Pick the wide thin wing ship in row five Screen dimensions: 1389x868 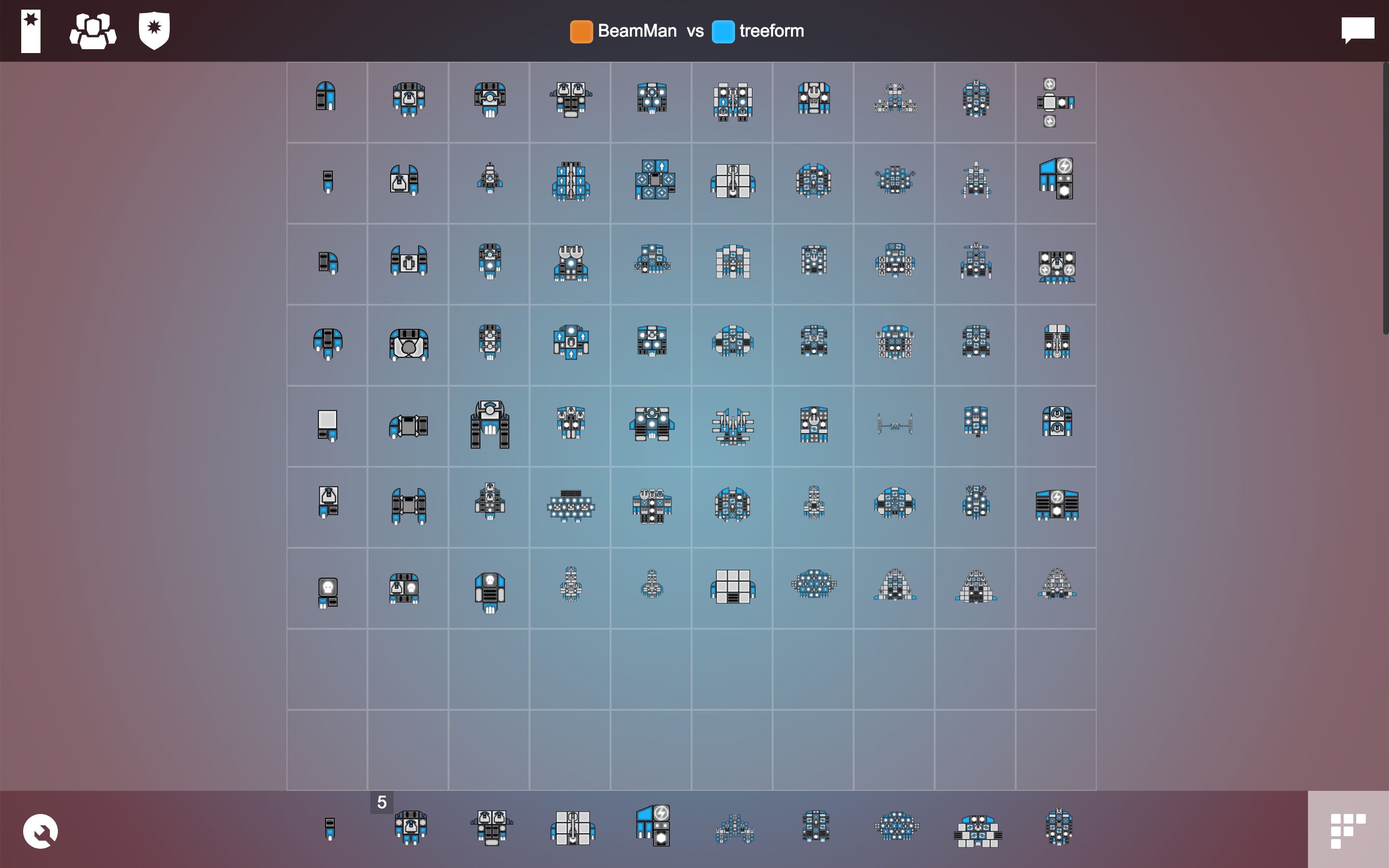(x=893, y=424)
